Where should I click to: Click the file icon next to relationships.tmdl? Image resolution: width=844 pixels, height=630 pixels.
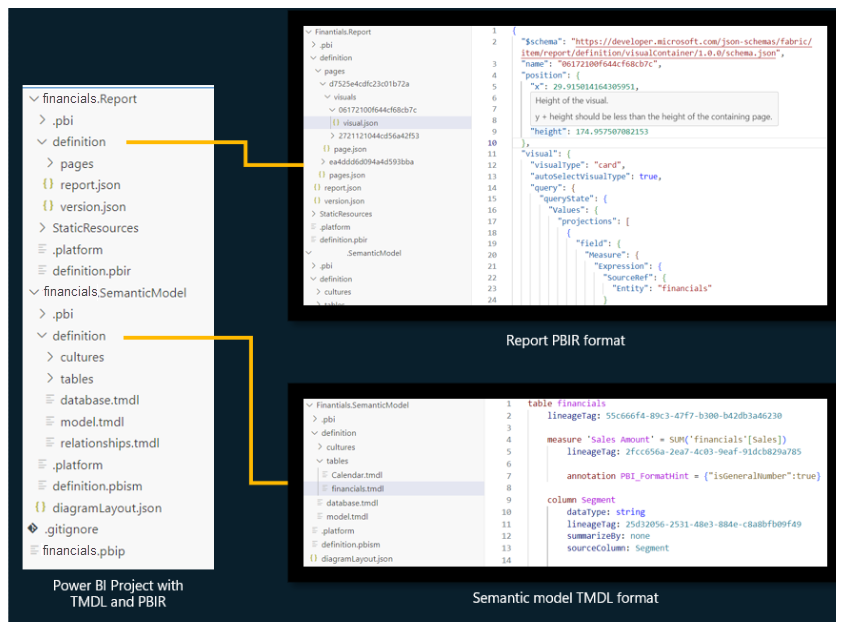pyautogui.click(x=51, y=443)
